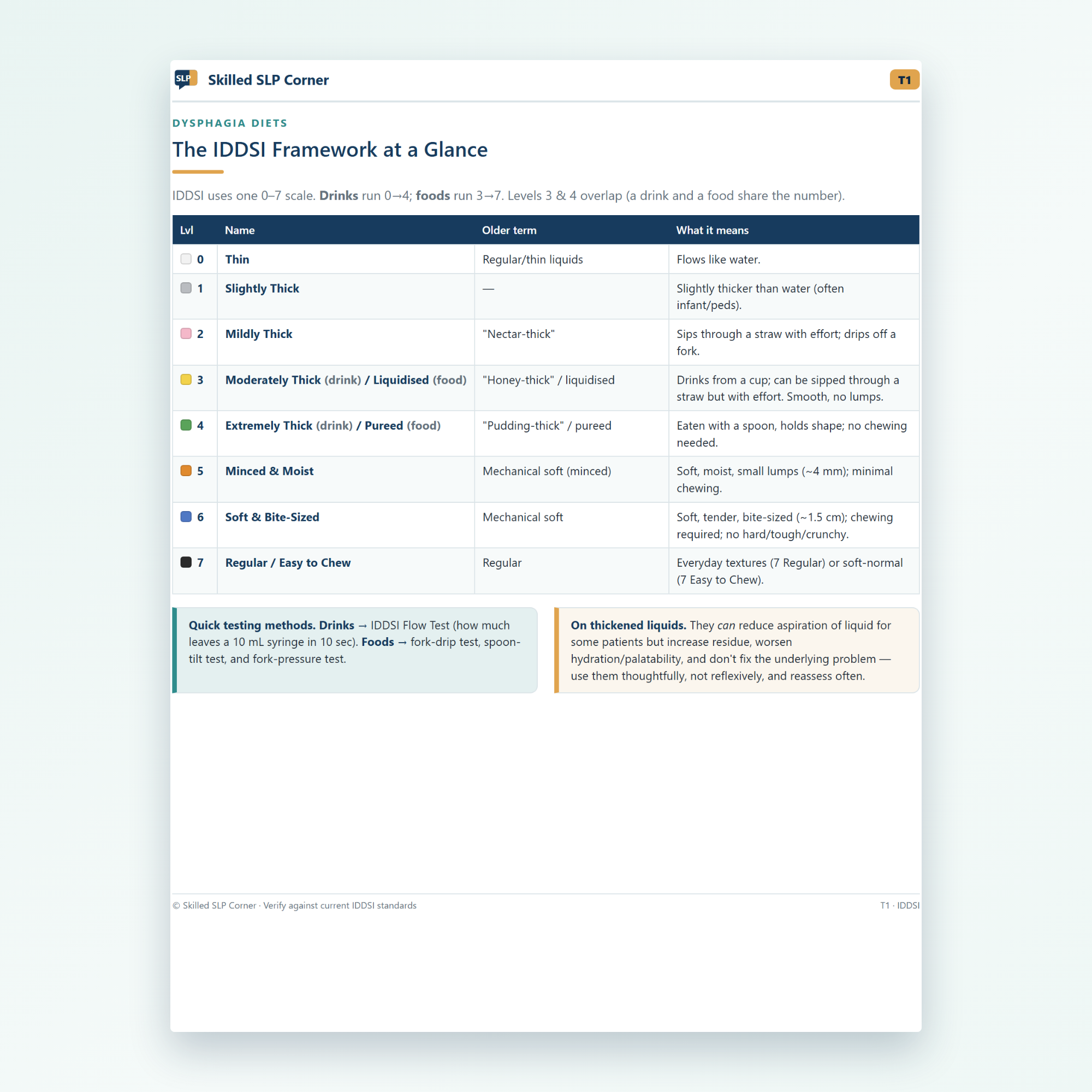Click The IDDSI Framework at a Glance heading
The height and width of the screenshot is (1092, 1092).
330,150
